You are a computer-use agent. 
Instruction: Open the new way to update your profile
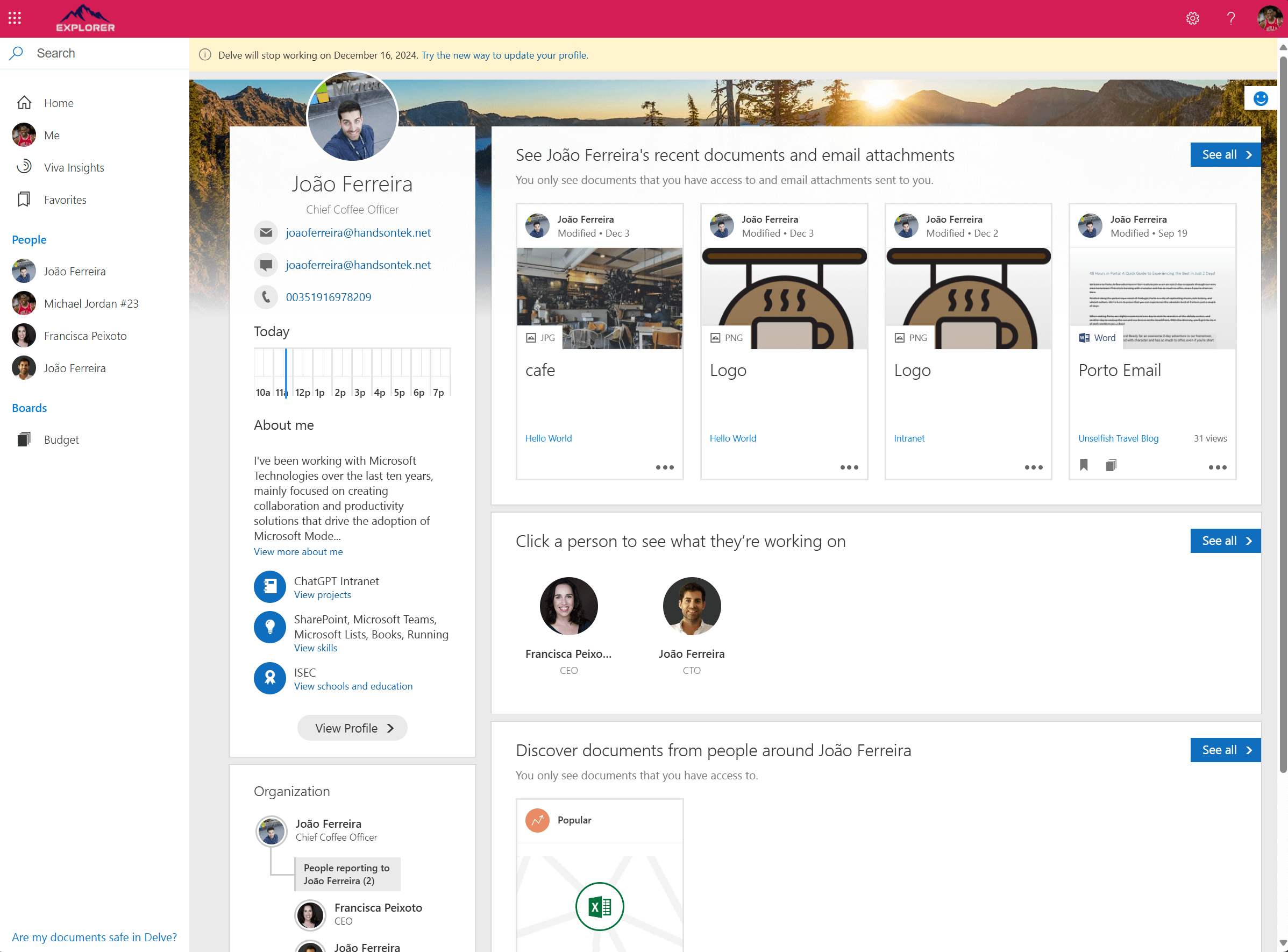pyautogui.click(x=504, y=55)
